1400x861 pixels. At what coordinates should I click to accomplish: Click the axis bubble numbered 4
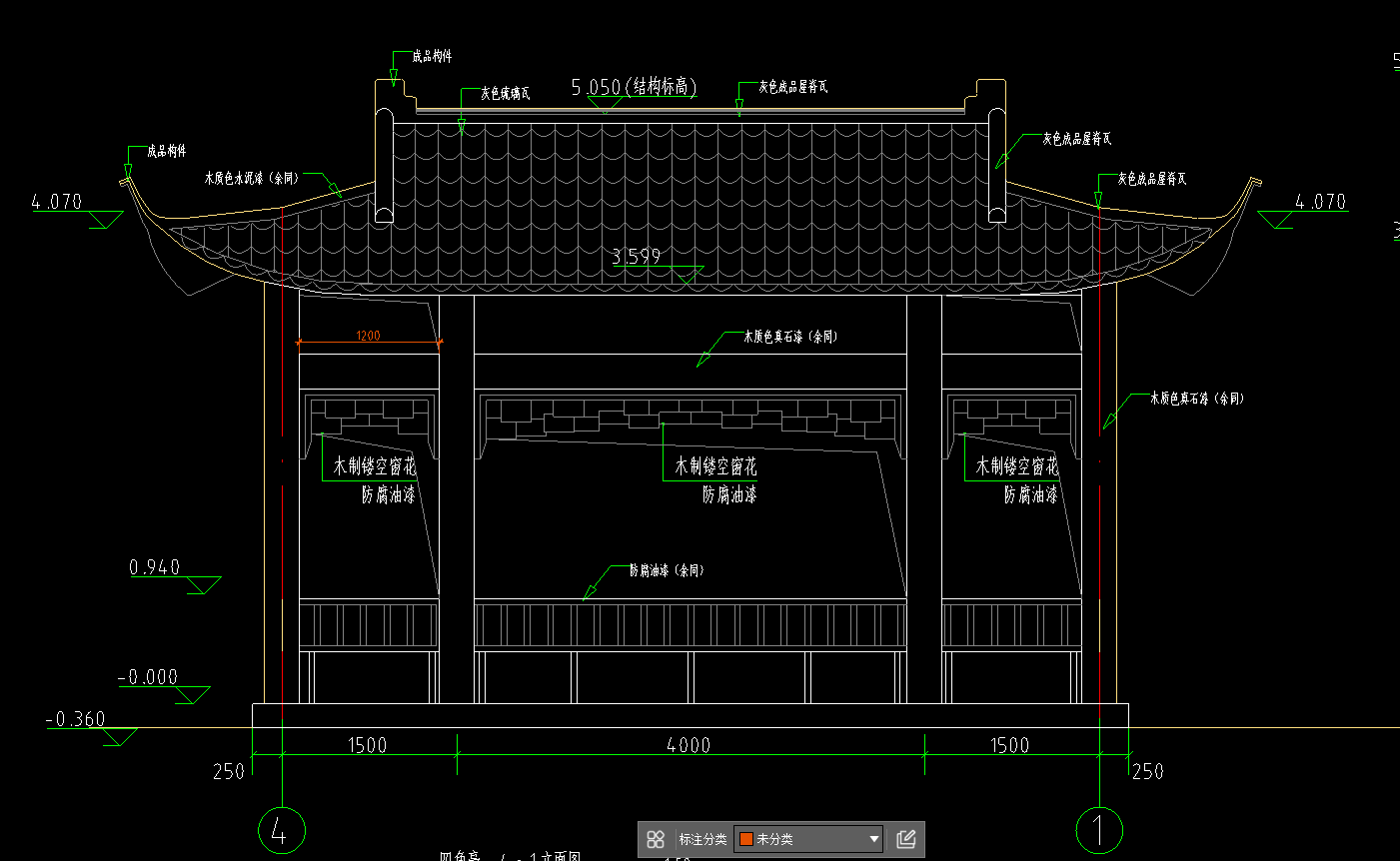pyautogui.click(x=282, y=830)
